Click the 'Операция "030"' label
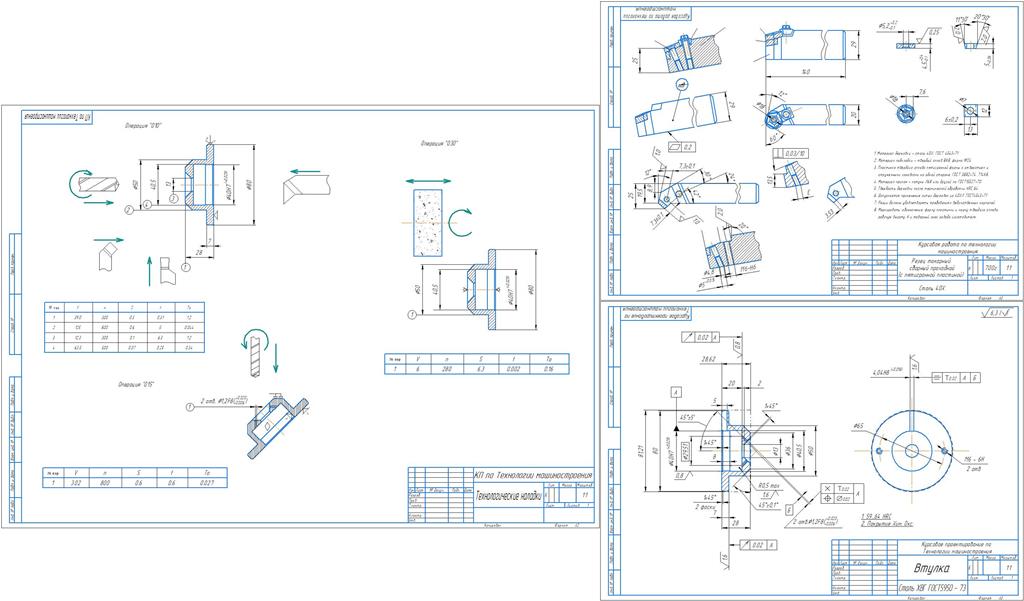1024x601 pixels. click(x=439, y=143)
